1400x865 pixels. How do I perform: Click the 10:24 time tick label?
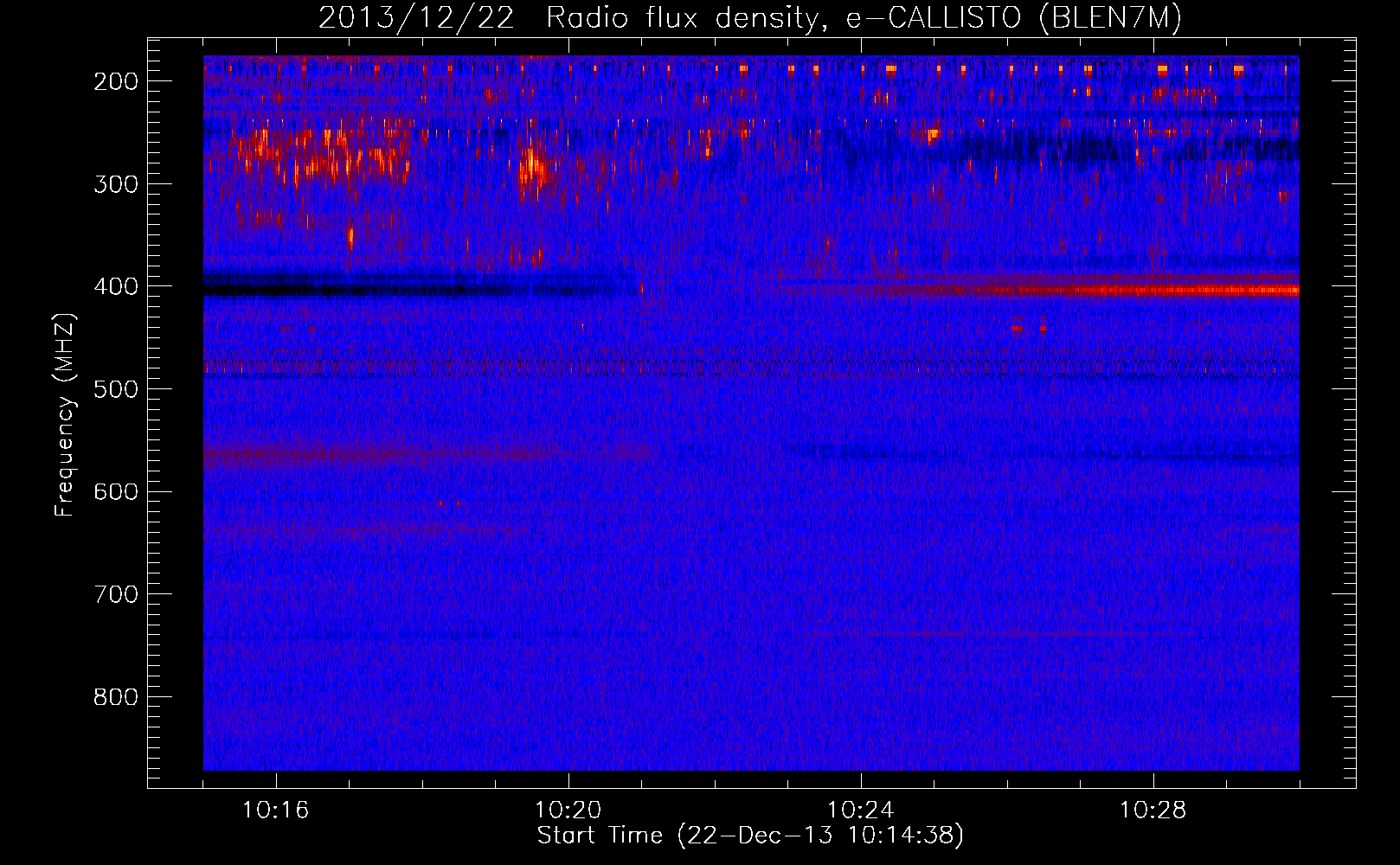861,811
